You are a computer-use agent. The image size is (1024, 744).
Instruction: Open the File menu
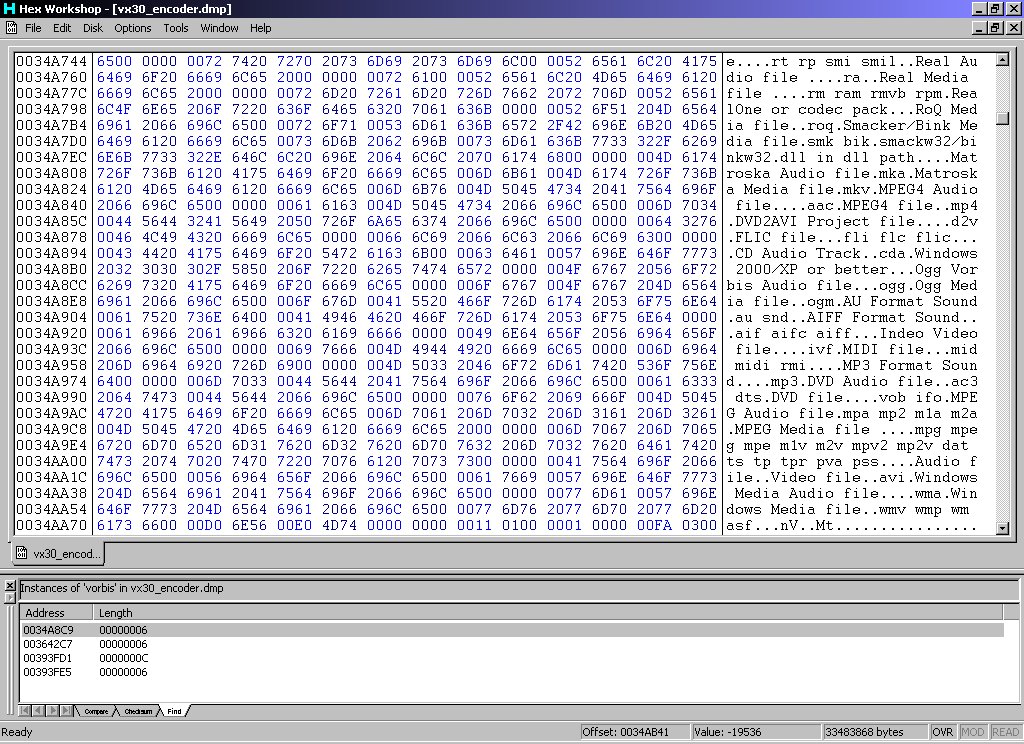click(x=33, y=28)
